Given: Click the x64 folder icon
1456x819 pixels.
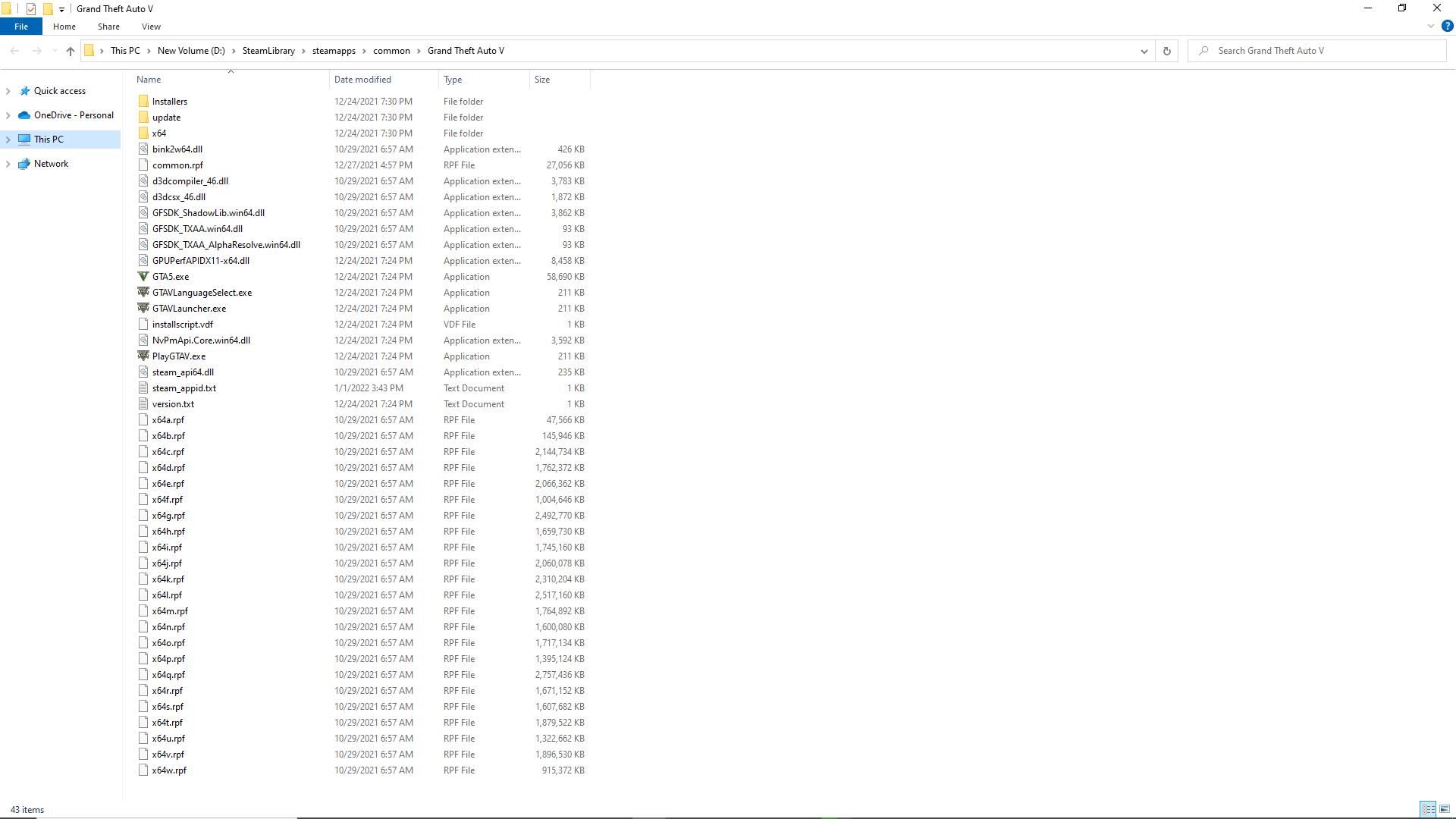Looking at the screenshot, I should tap(143, 133).
